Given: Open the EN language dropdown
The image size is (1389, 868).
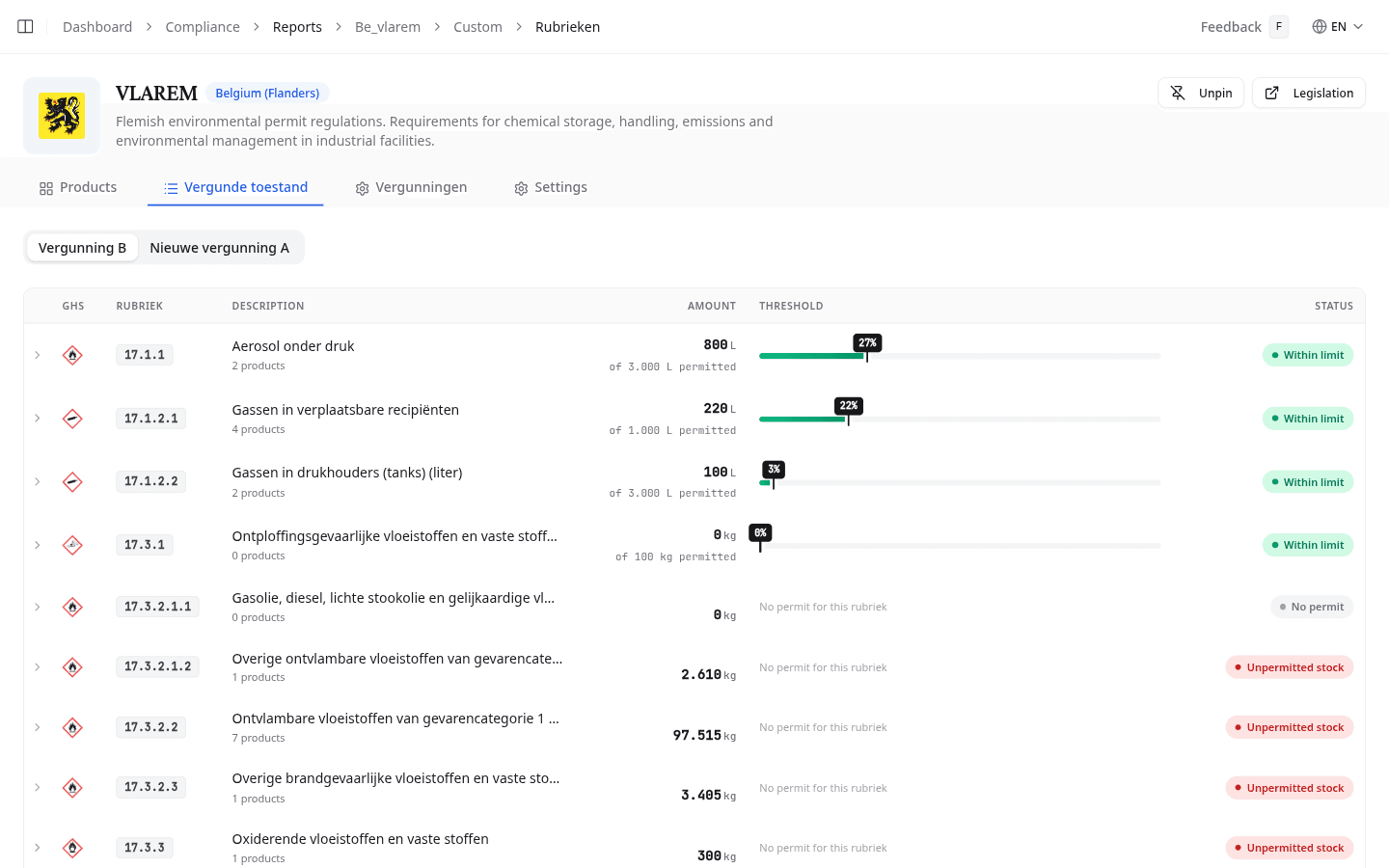Looking at the screenshot, I should [1338, 26].
